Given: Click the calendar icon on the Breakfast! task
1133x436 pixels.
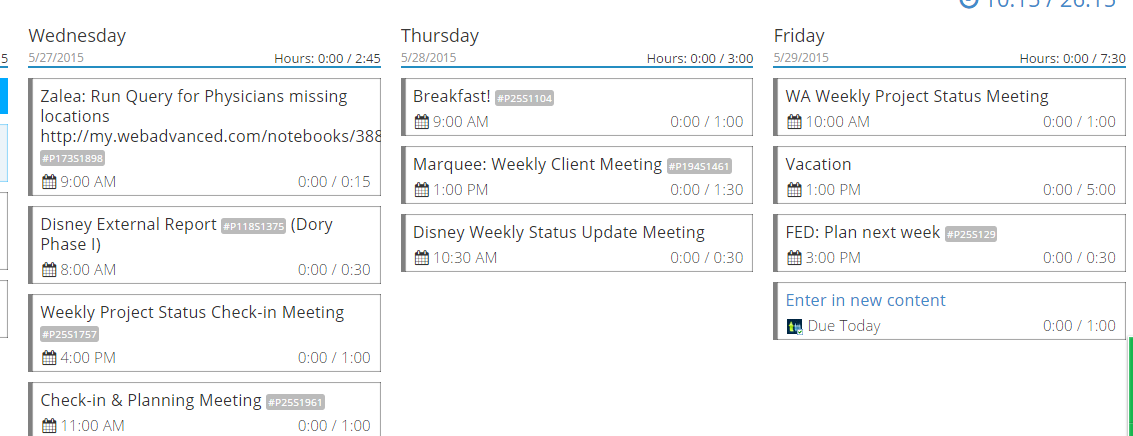Looking at the screenshot, I should 421,122.
